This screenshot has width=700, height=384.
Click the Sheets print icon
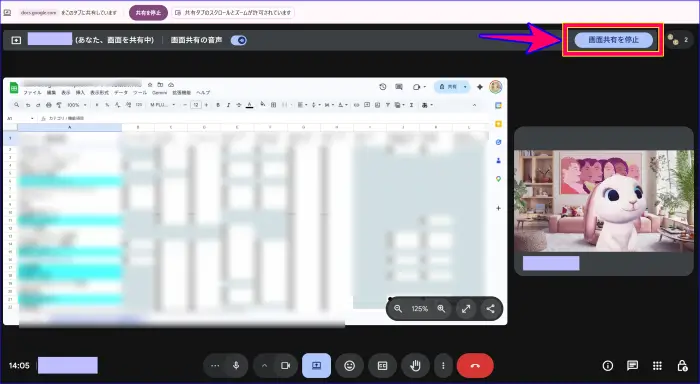click(x=49, y=105)
